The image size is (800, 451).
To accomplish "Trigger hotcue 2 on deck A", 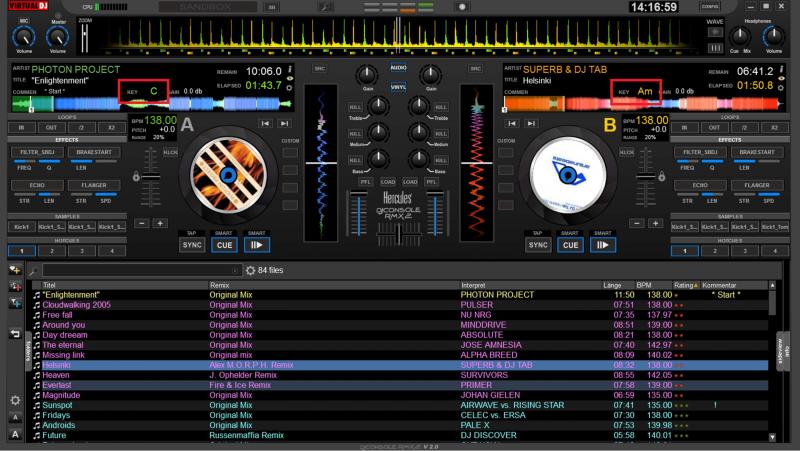I will (x=52, y=250).
